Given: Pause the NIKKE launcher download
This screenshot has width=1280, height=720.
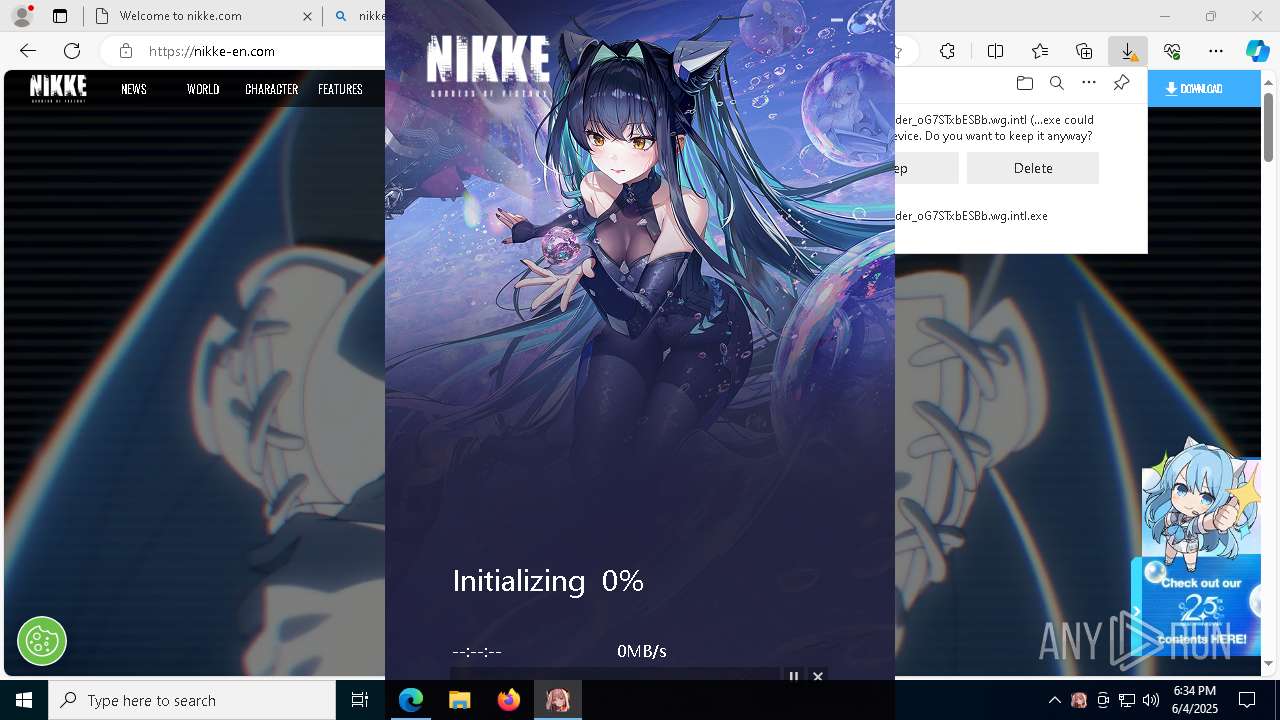Looking at the screenshot, I should 794,677.
